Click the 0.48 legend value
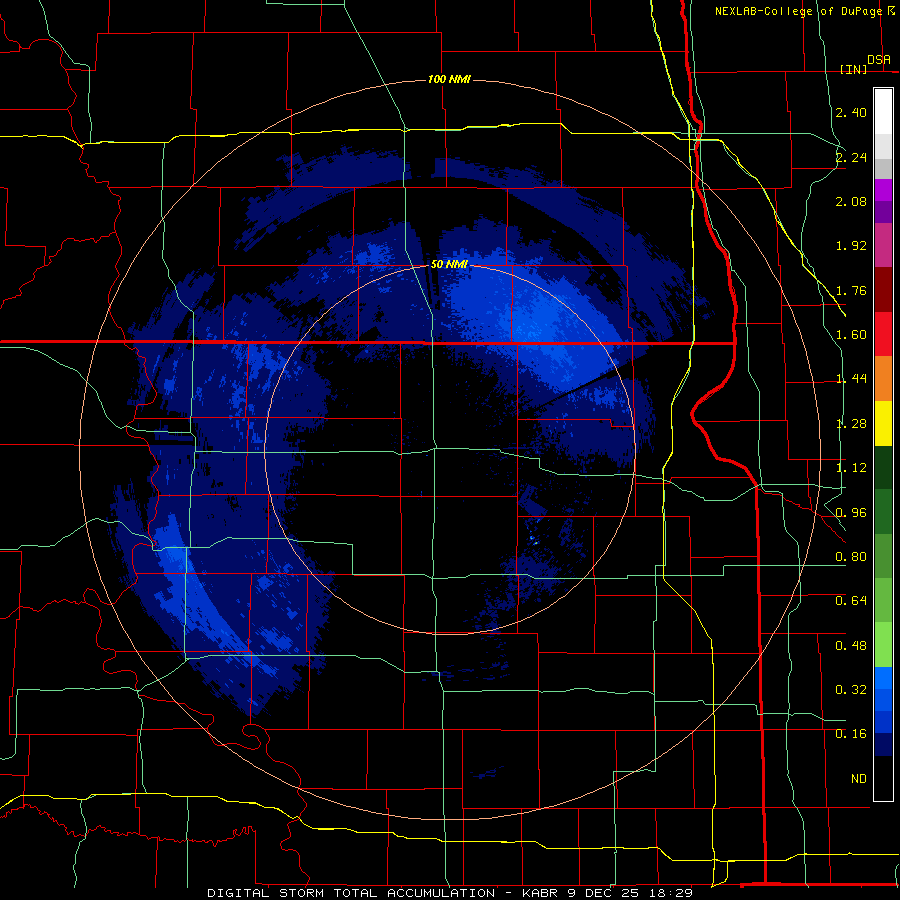 pos(851,646)
